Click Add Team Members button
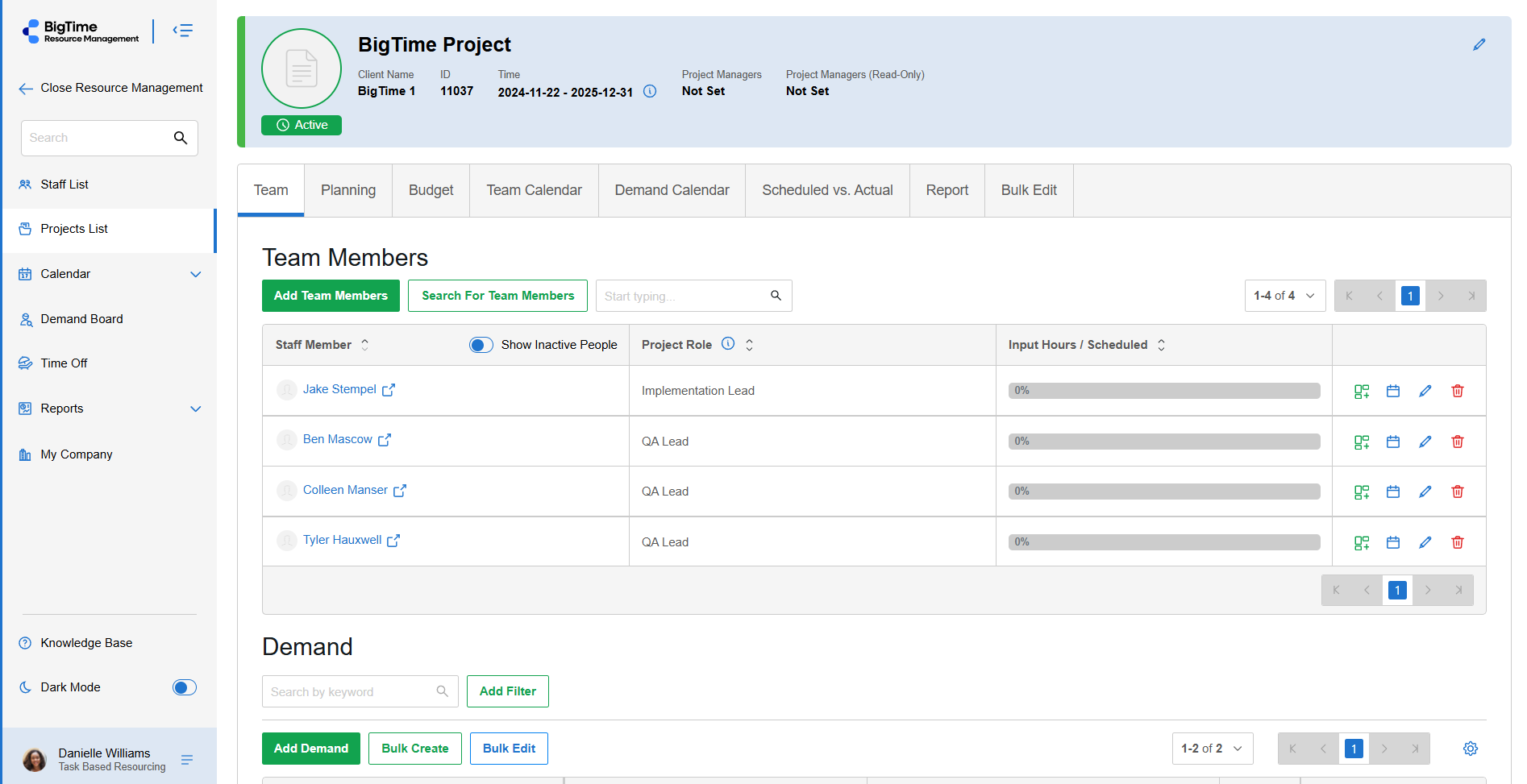 331,296
